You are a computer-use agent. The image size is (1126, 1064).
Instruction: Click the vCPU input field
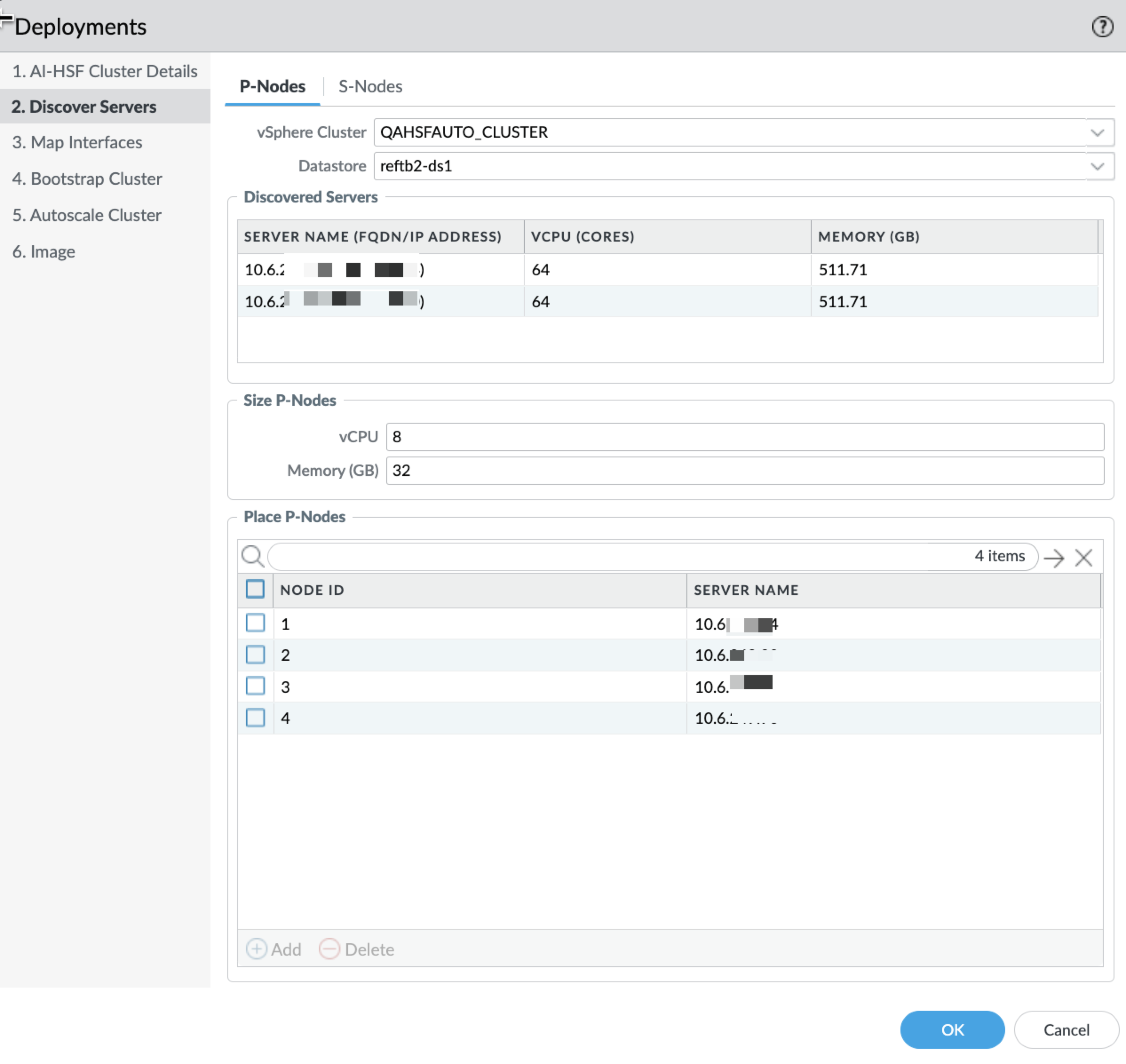coord(745,436)
